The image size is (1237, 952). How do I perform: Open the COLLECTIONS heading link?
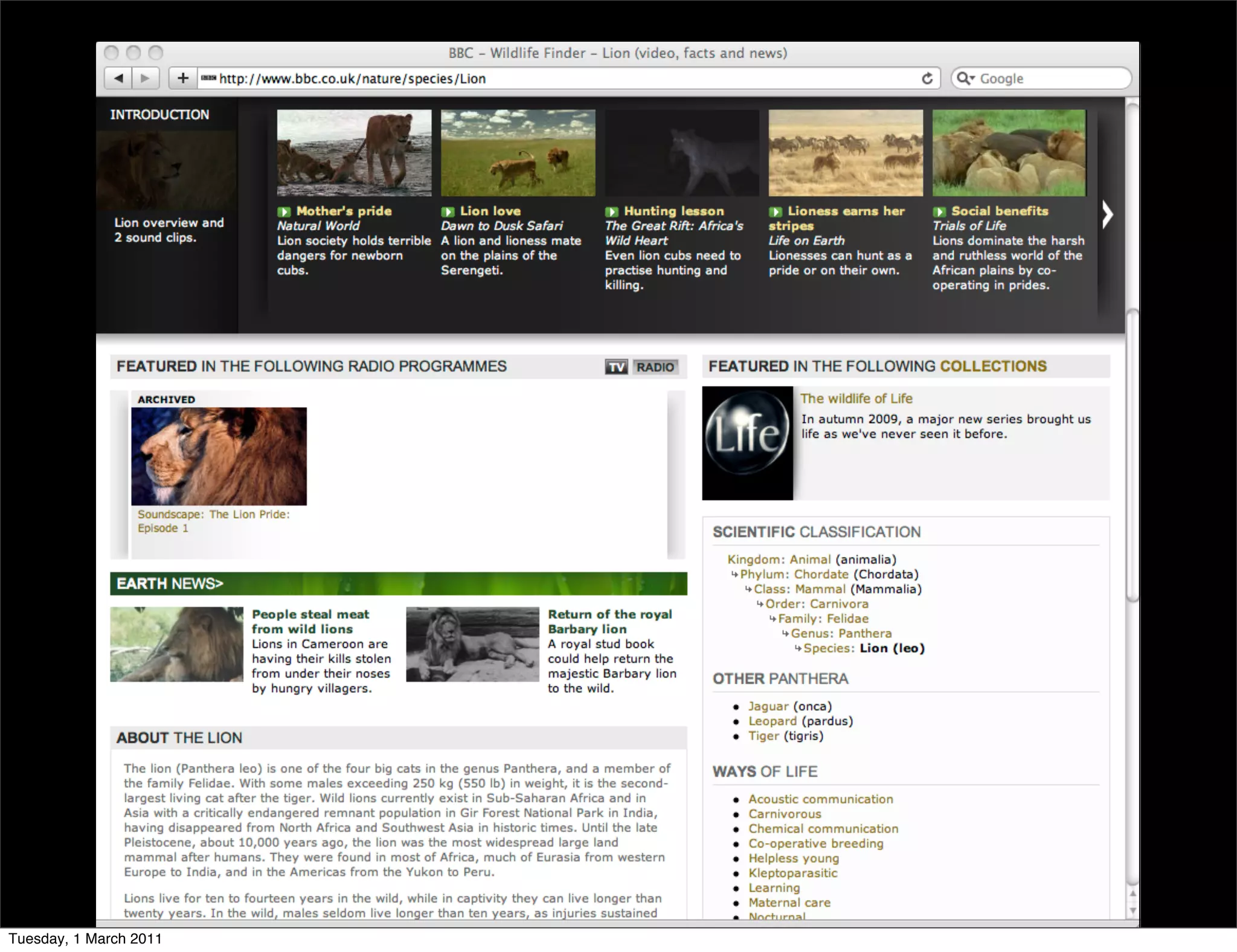pyautogui.click(x=993, y=366)
